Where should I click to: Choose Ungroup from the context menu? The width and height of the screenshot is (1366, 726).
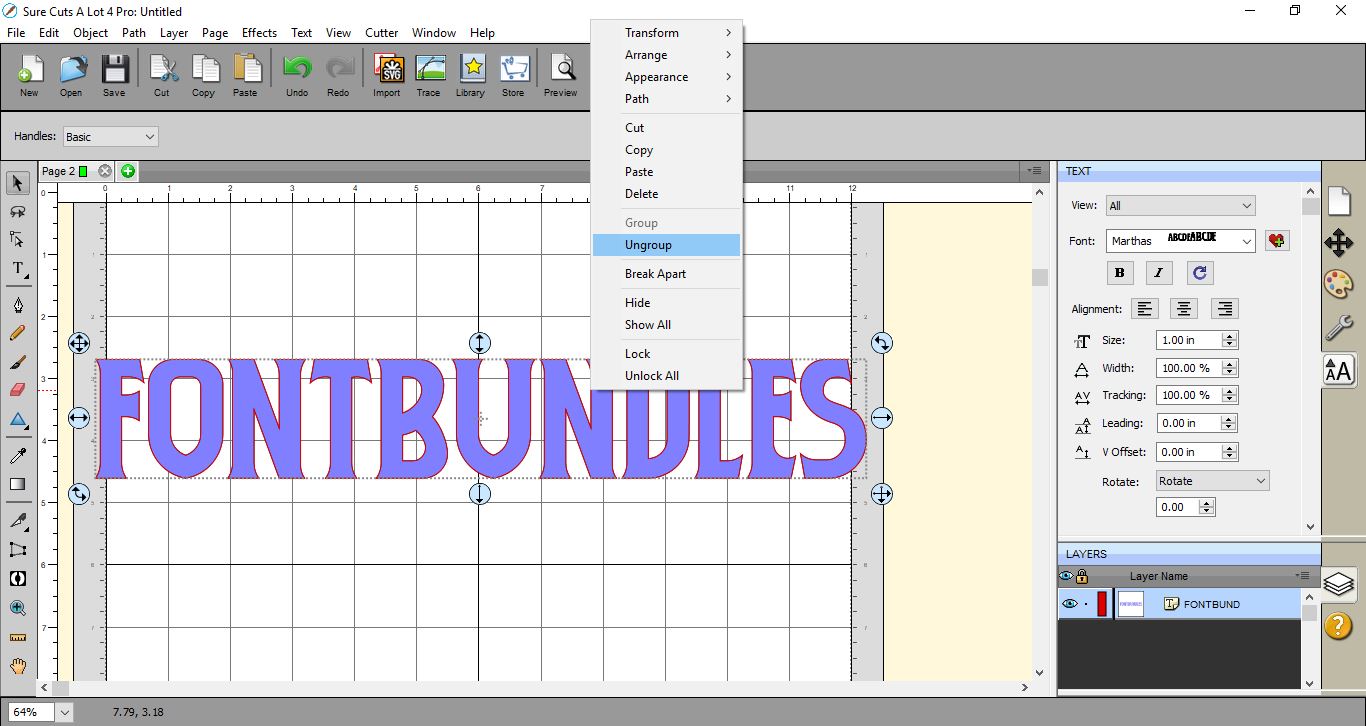click(666, 245)
